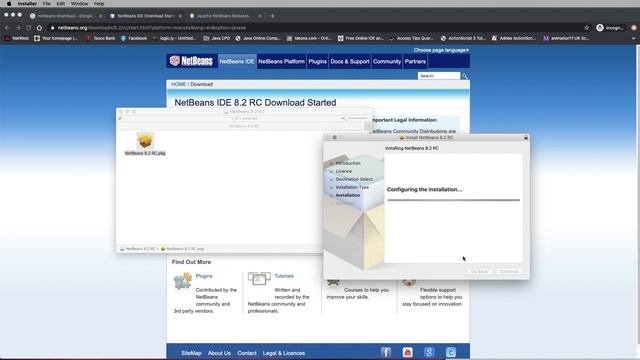640x360 pixels.
Task: Click the browser forward arrow
Action: (18, 28)
